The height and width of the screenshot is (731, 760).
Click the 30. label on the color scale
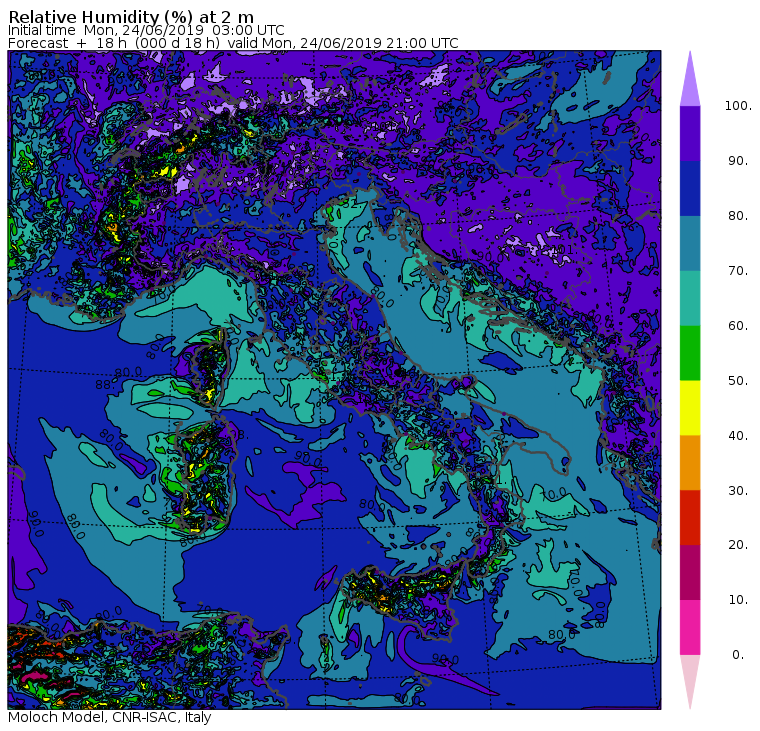point(738,491)
